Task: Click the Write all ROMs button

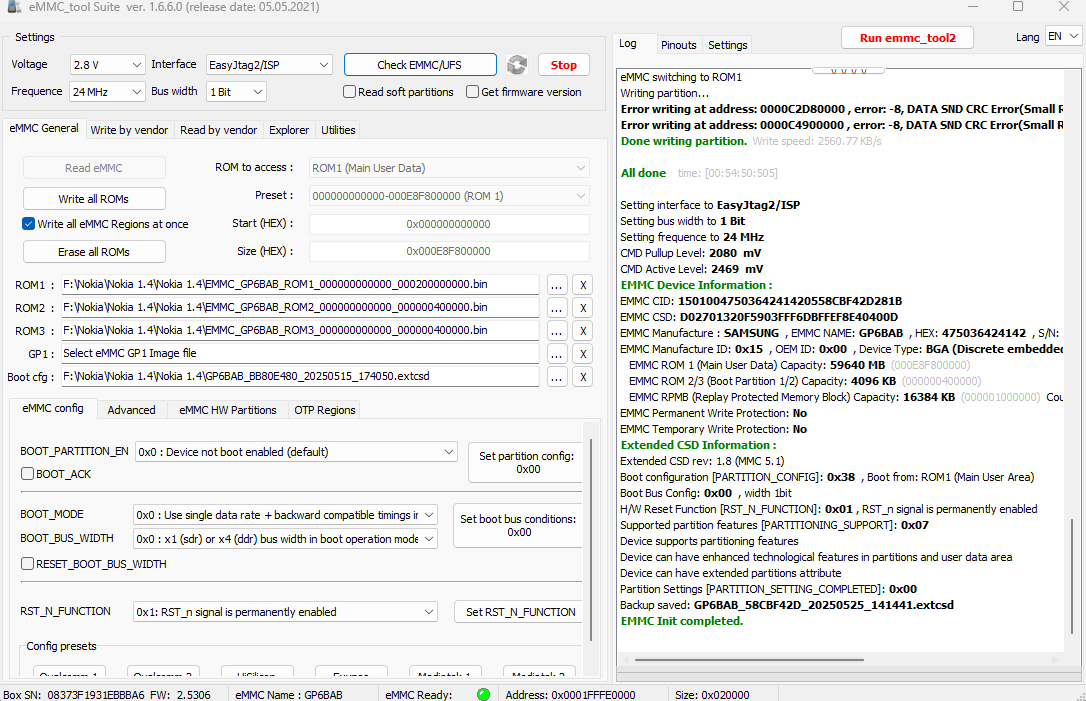Action: pyautogui.click(x=94, y=199)
